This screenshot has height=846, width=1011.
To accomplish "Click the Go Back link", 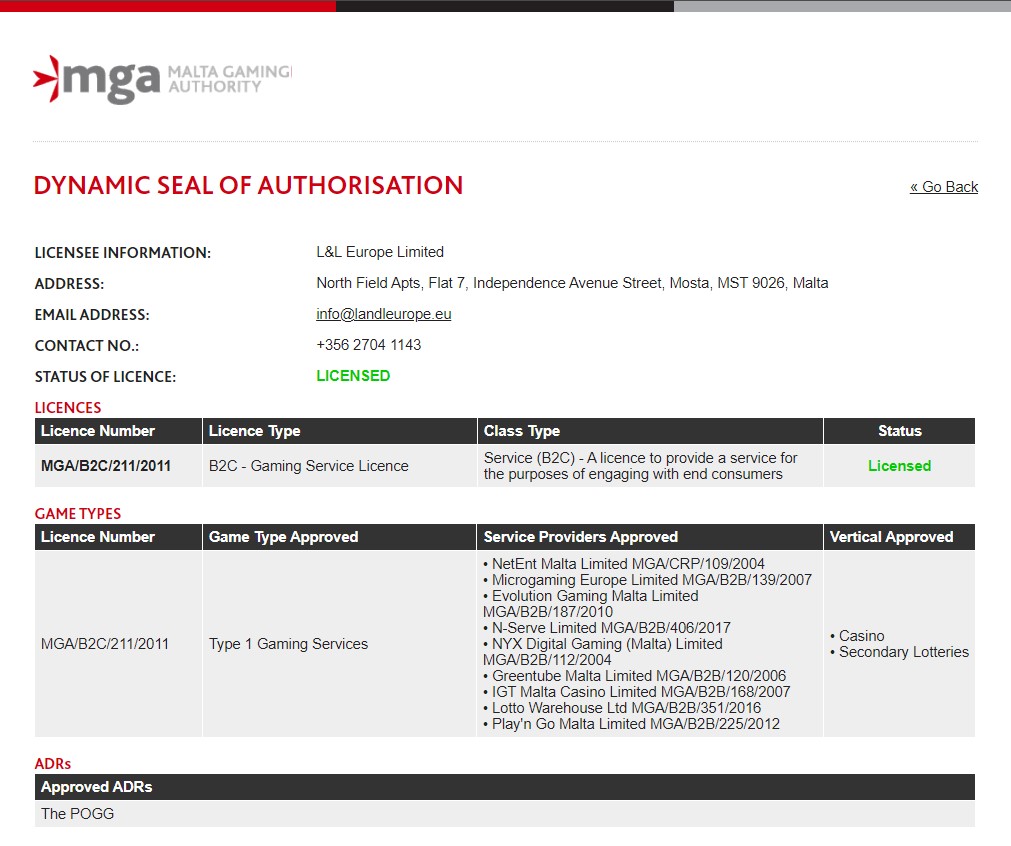I will coord(943,187).
